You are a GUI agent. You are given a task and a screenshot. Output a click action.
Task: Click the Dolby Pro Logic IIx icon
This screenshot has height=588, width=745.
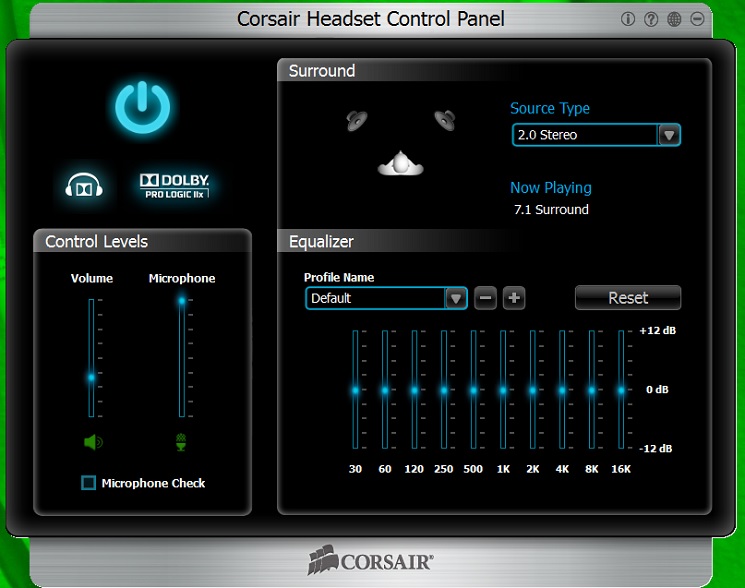coord(174,185)
